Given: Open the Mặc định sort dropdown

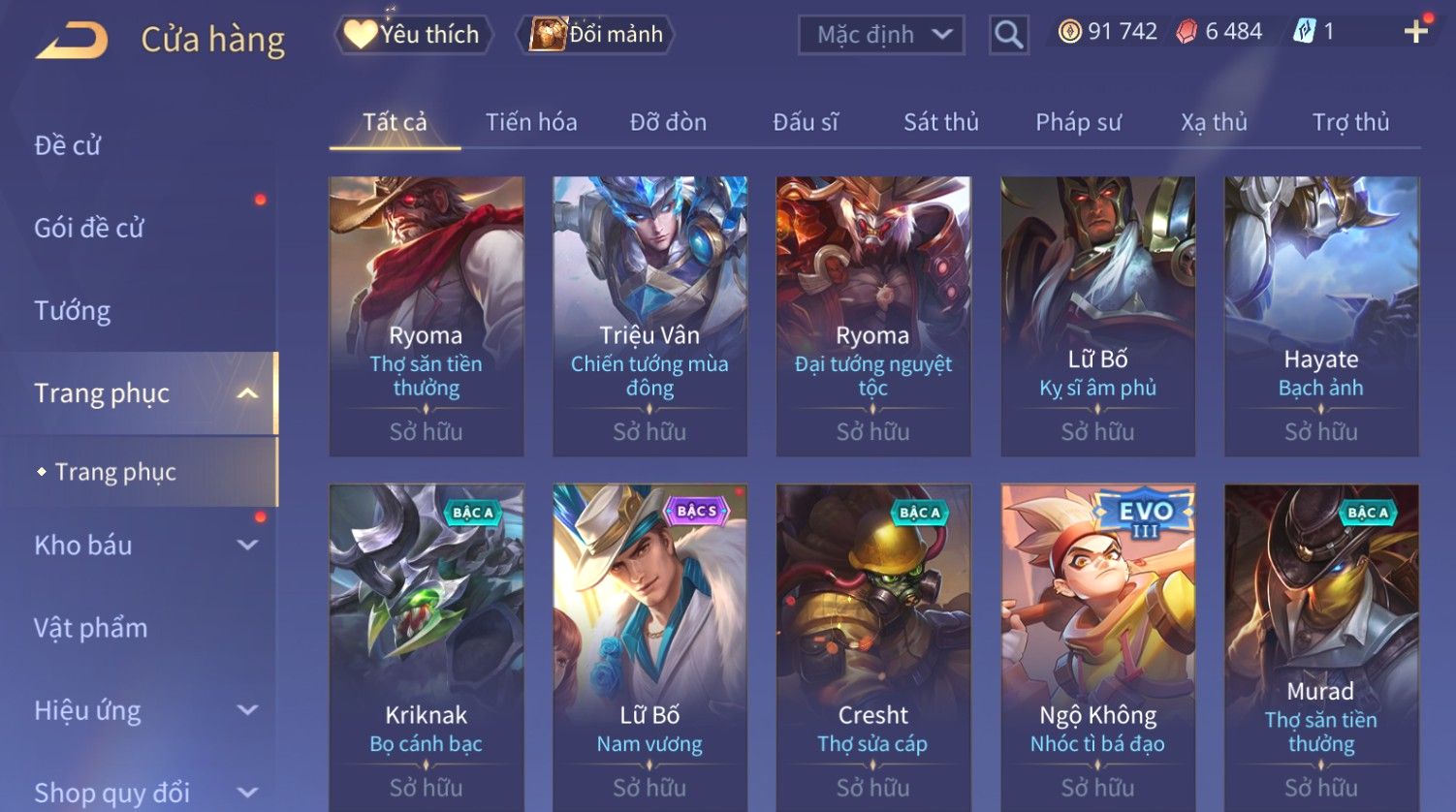Looking at the screenshot, I should click(x=881, y=35).
